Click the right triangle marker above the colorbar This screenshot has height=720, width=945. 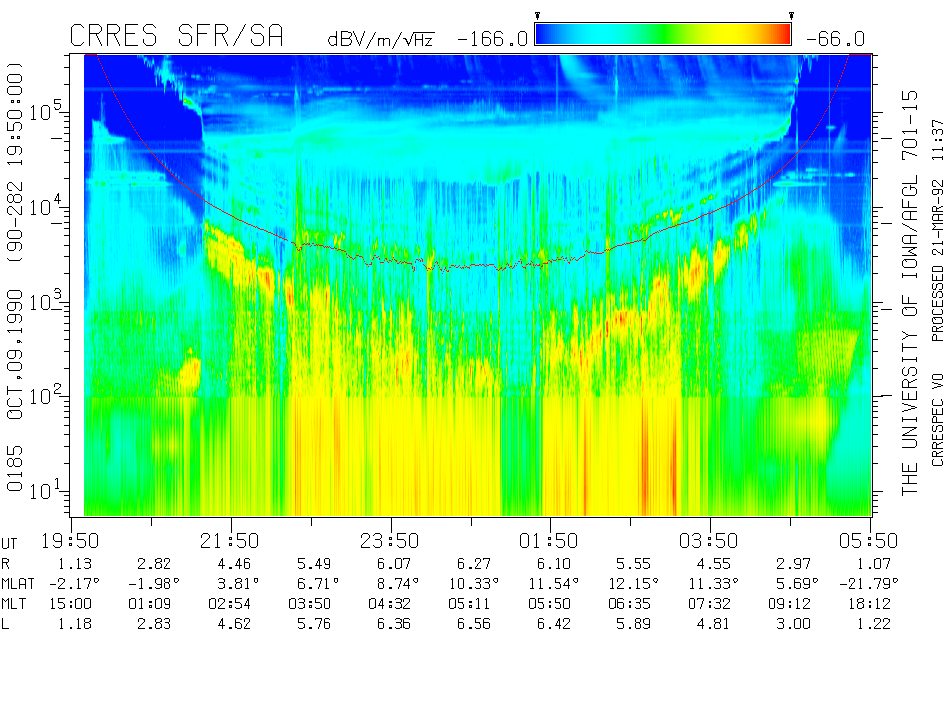click(791, 16)
